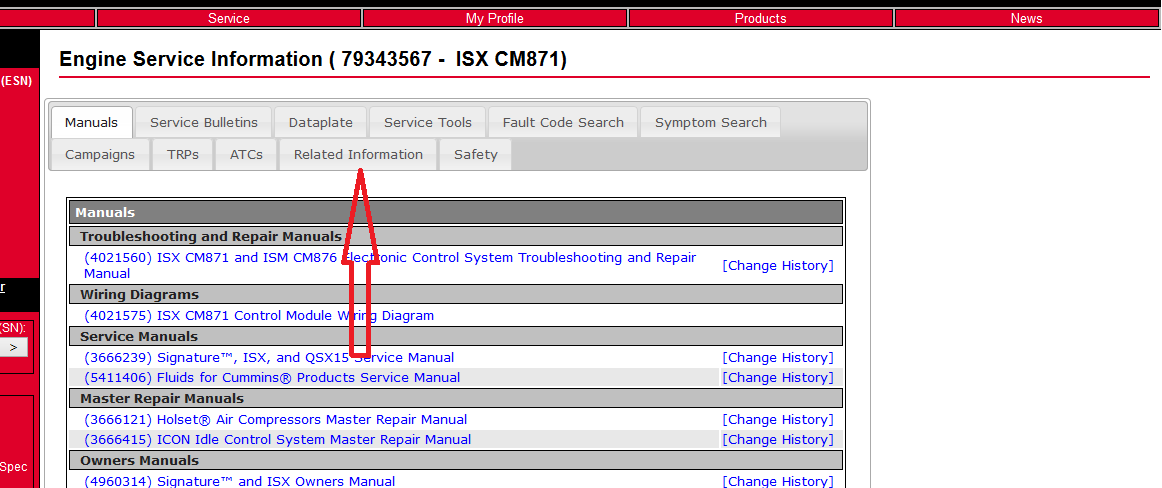The width and height of the screenshot is (1162, 488).
Task: Open 3666415 ICON Idle Control System manual
Action: pos(277,440)
